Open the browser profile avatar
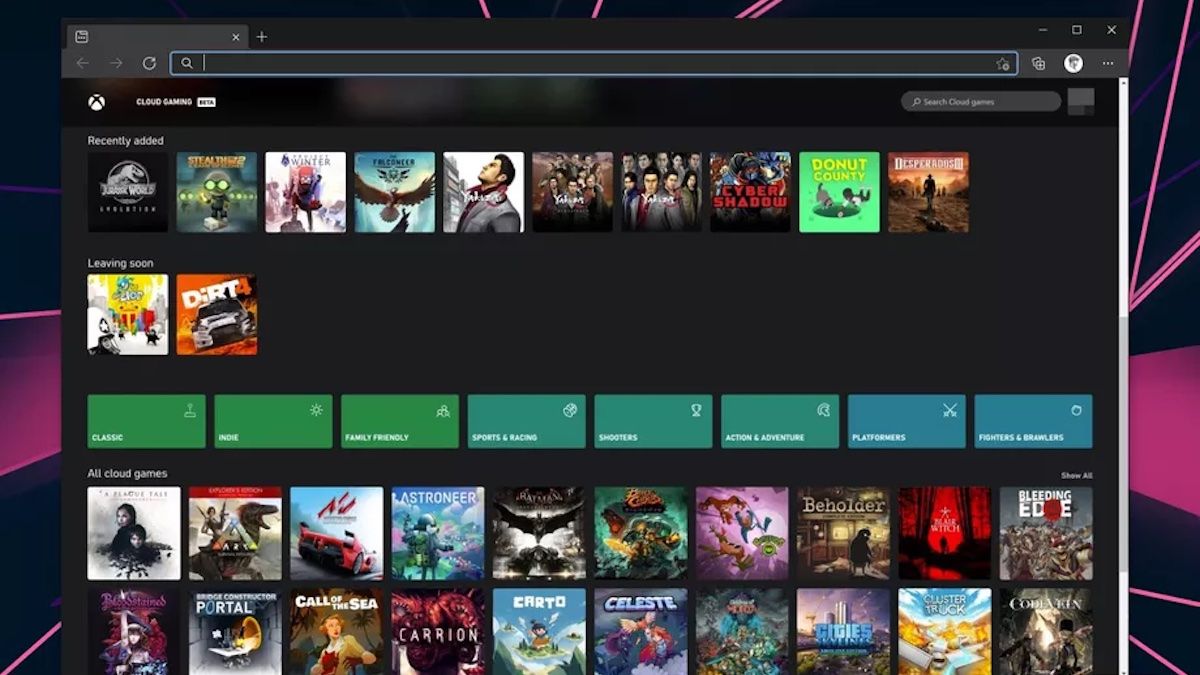This screenshot has width=1200, height=675. click(1073, 63)
